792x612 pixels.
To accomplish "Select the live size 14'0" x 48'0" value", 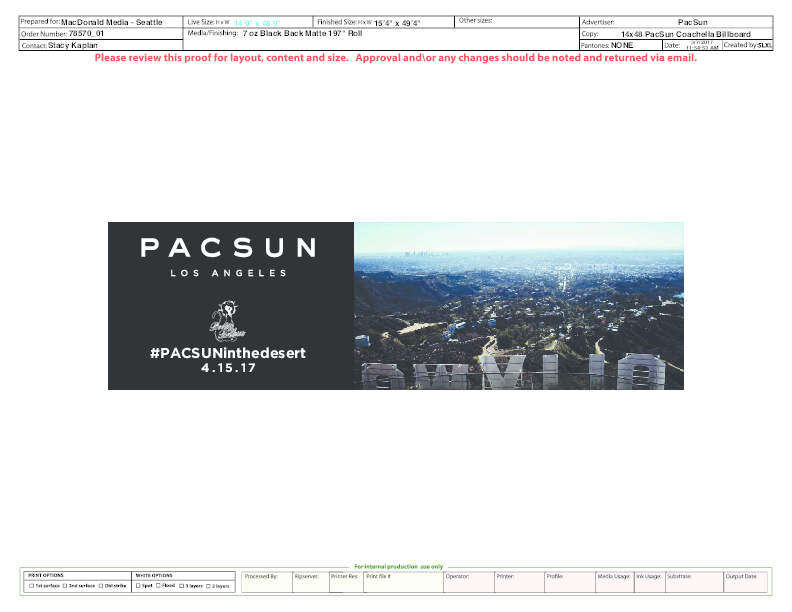I will tap(257, 23).
